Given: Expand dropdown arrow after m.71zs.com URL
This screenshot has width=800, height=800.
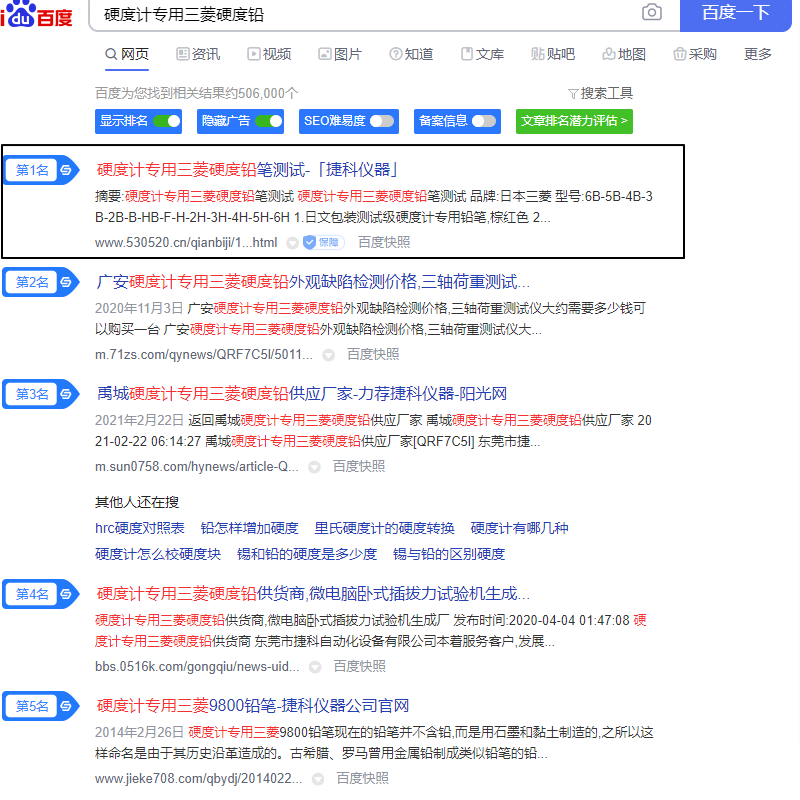Looking at the screenshot, I should point(329,355).
